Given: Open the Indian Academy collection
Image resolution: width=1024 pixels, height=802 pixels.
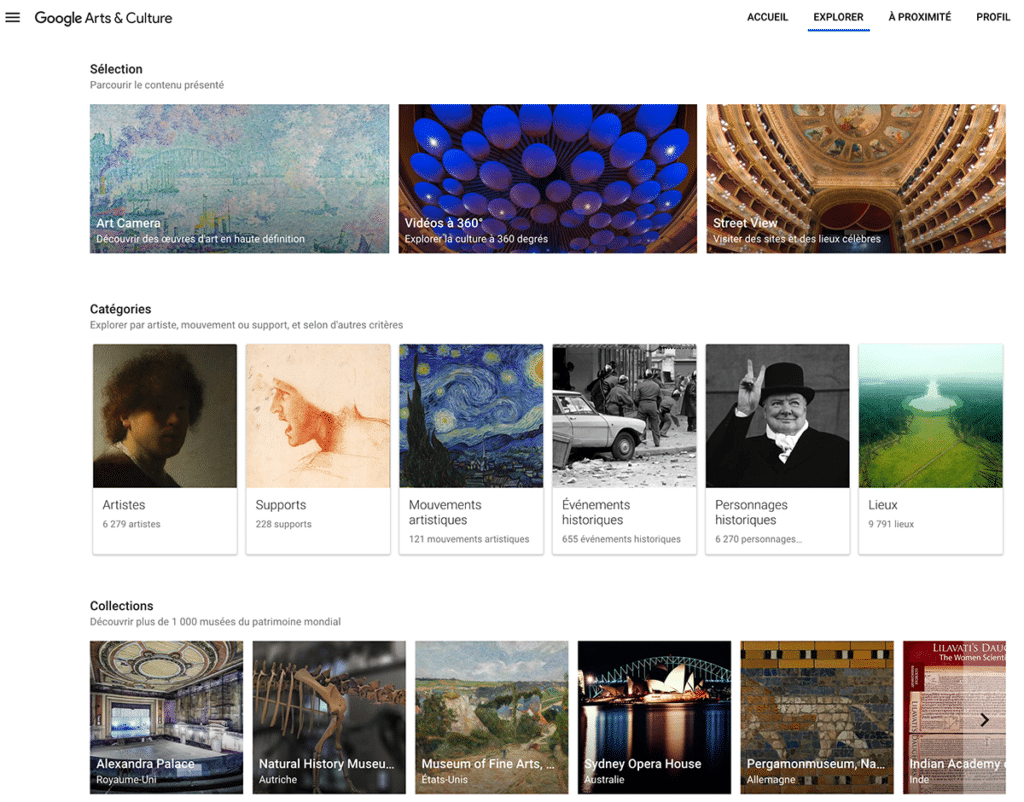Looking at the screenshot, I should (954, 717).
